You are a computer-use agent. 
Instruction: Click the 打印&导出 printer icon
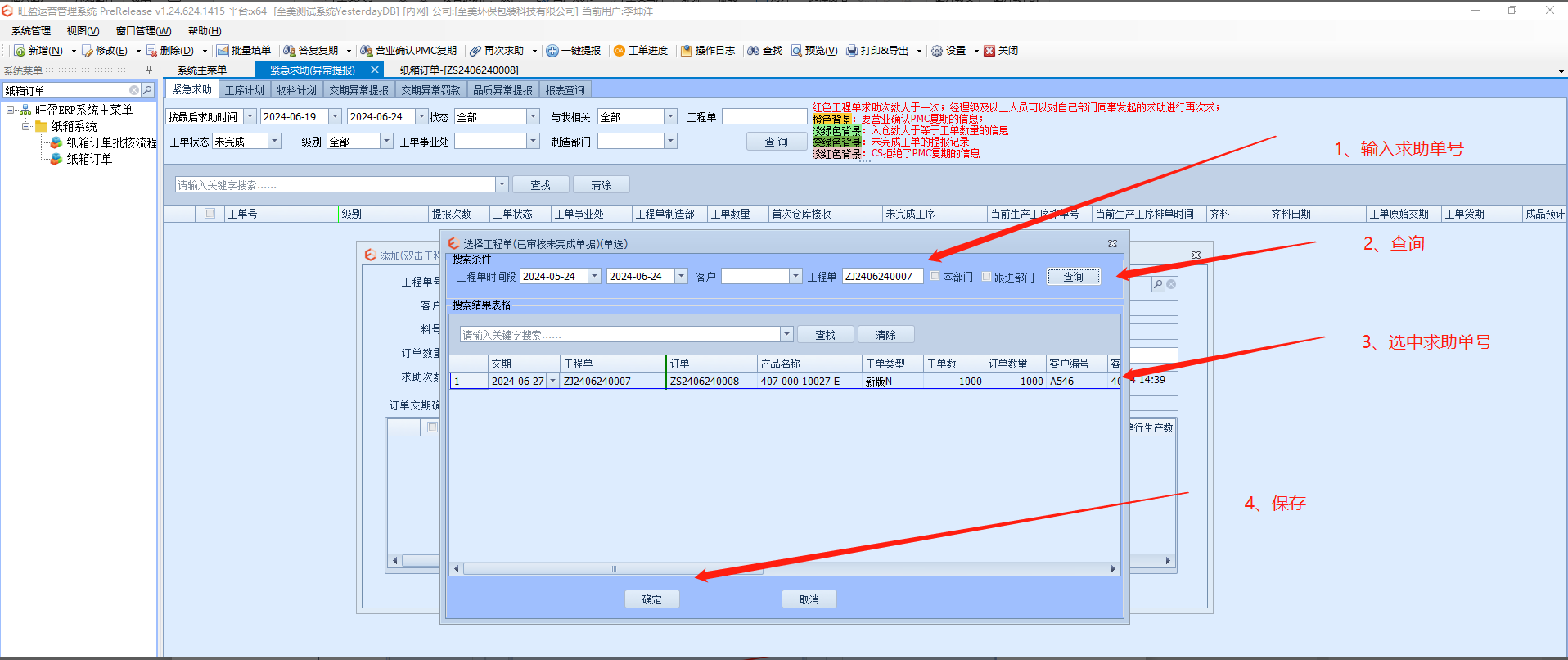[852, 51]
